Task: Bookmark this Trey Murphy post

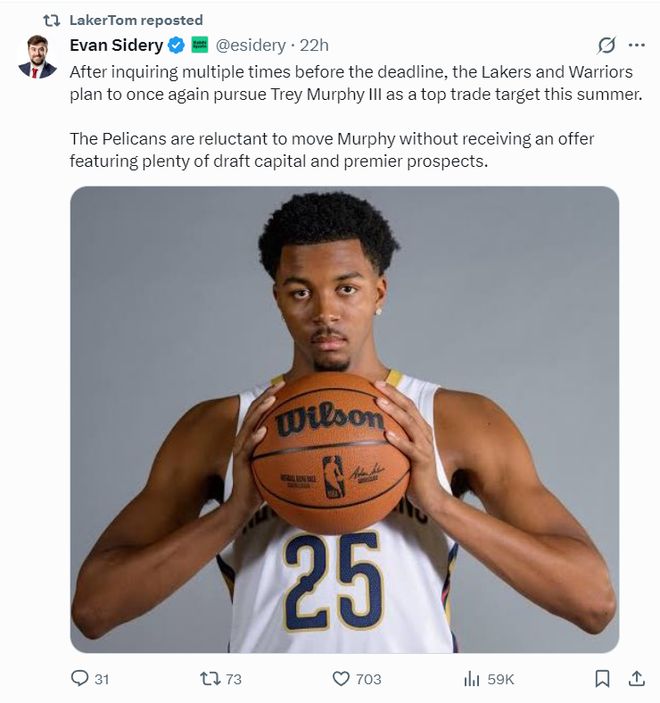Action: 602,678
